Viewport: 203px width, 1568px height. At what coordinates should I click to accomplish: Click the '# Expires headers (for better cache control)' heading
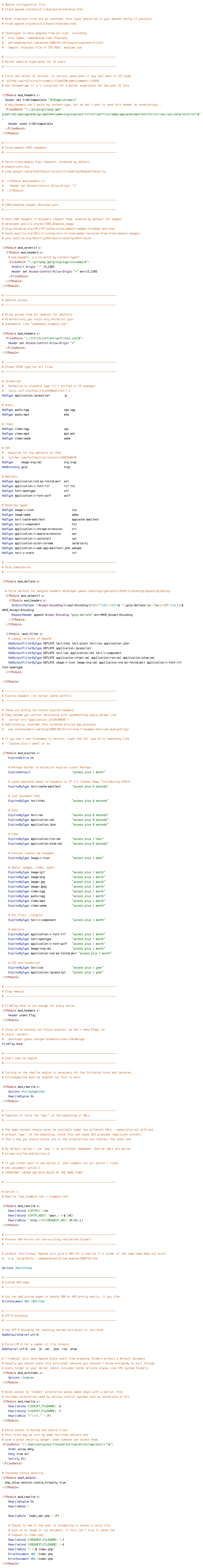(x=37, y=696)
